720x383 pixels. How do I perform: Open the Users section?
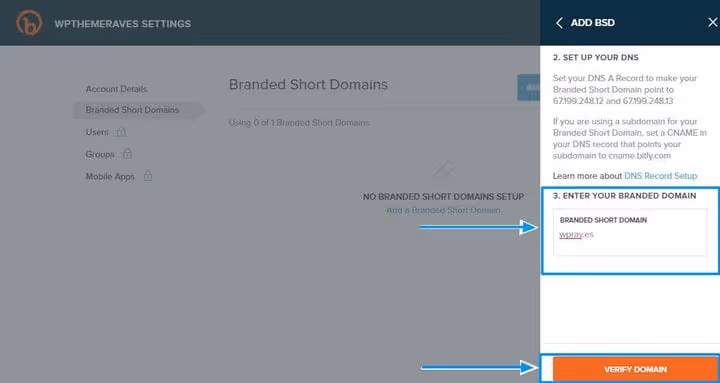[97, 132]
